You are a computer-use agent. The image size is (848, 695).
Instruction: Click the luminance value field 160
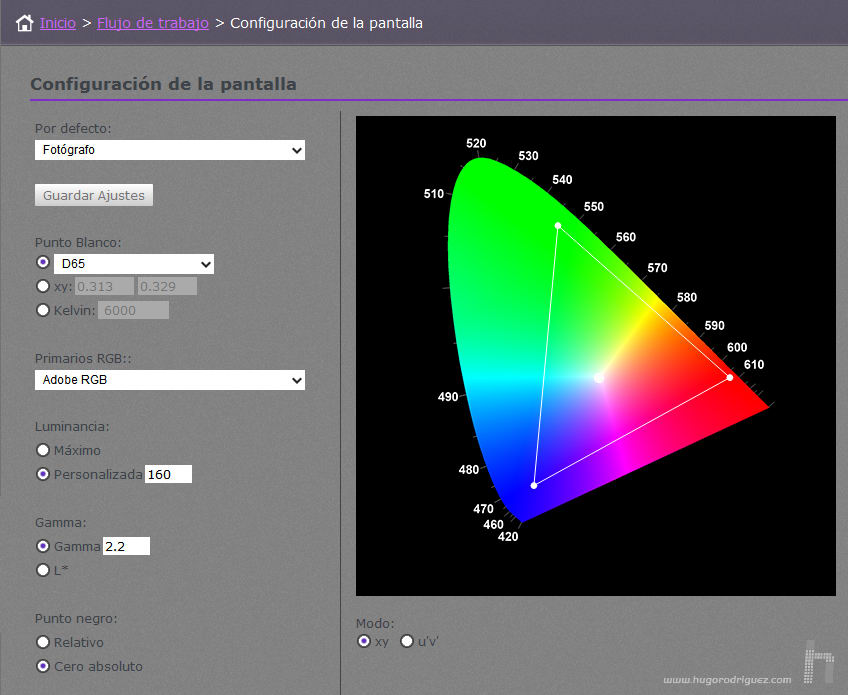(x=168, y=474)
